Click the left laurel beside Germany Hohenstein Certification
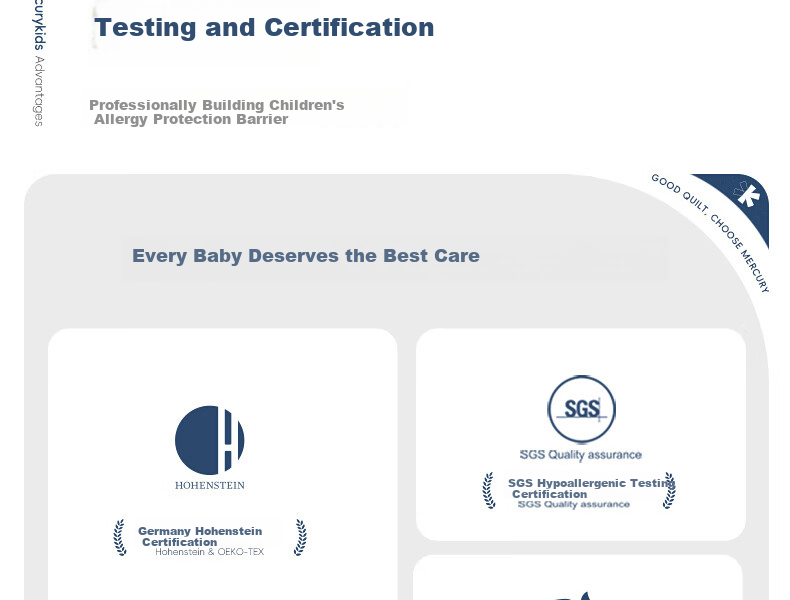 120,538
